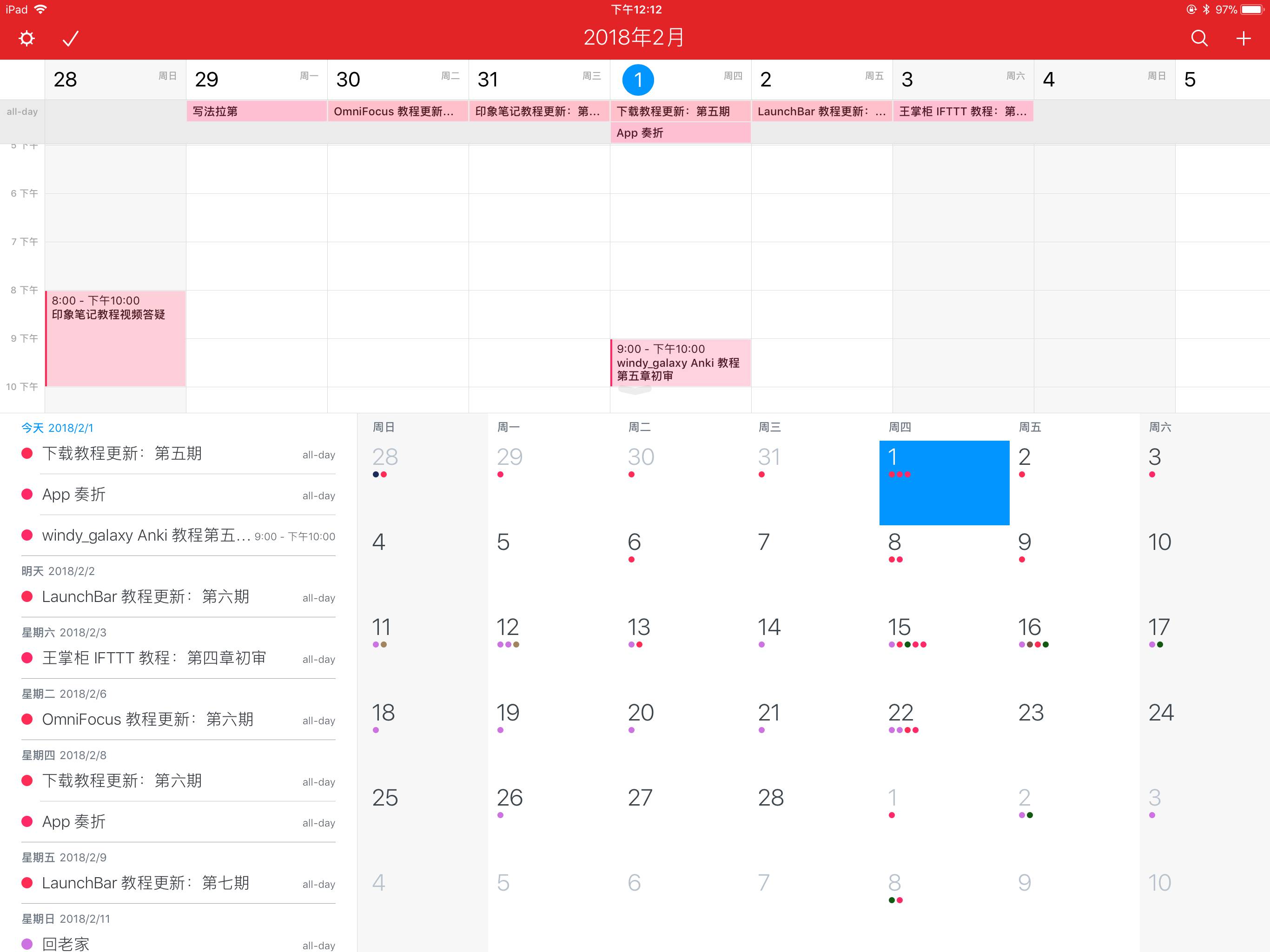Select February 22 in month grid
The height and width of the screenshot is (952, 1270).
900,713
